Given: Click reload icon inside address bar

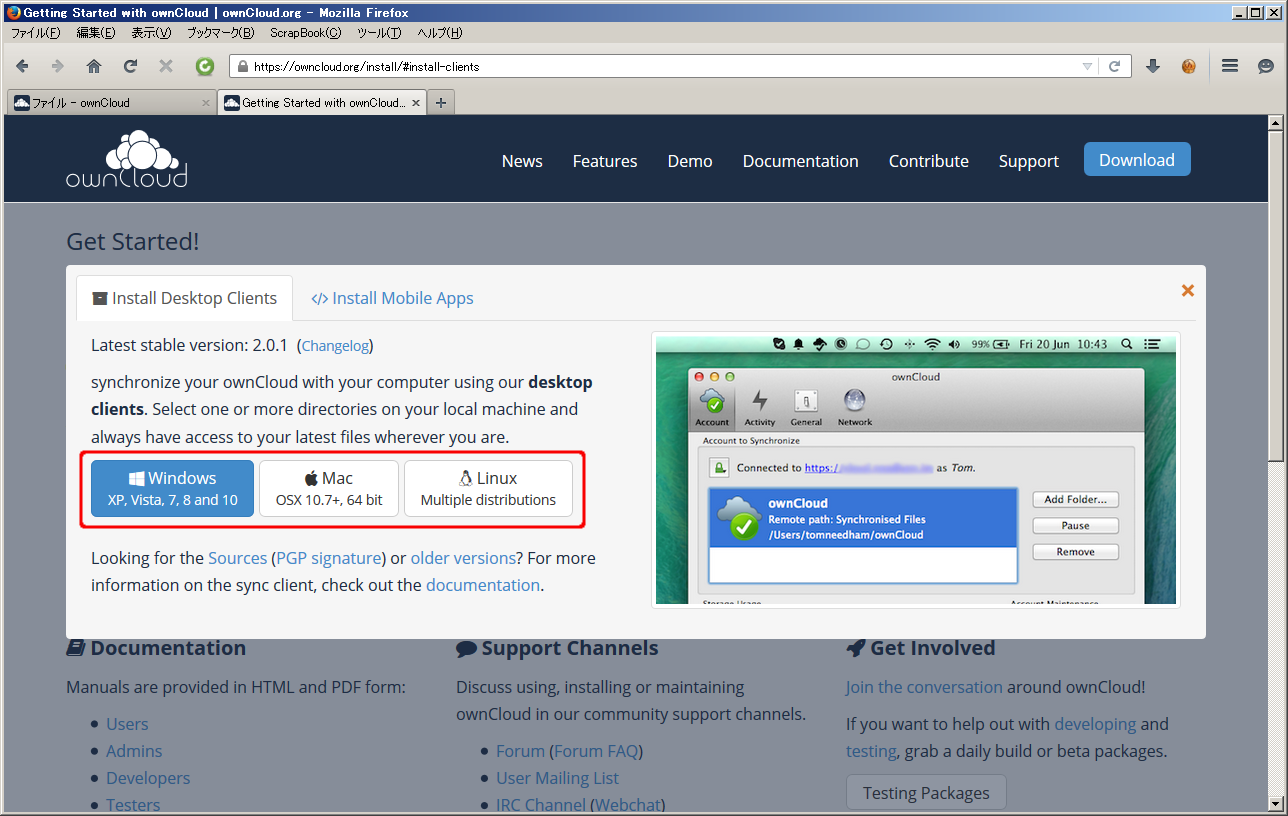Looking at the screenshot, I should (1115, 66).
